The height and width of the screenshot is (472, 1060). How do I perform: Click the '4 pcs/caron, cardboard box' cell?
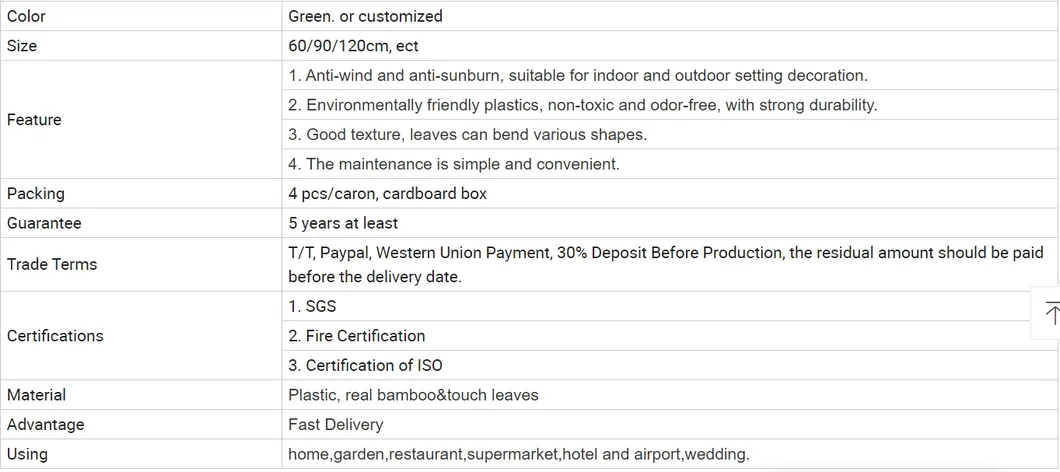(x=387, y=194)
